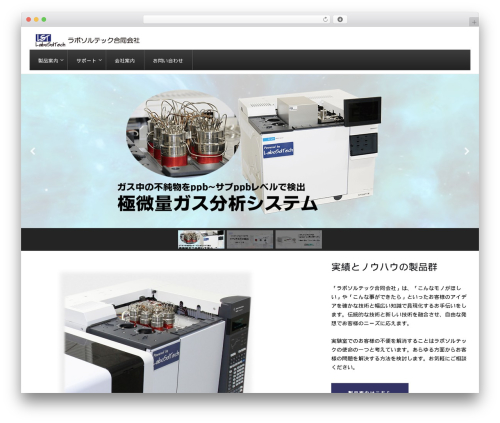Select the third slider thumbnail

tap(299, 239)
